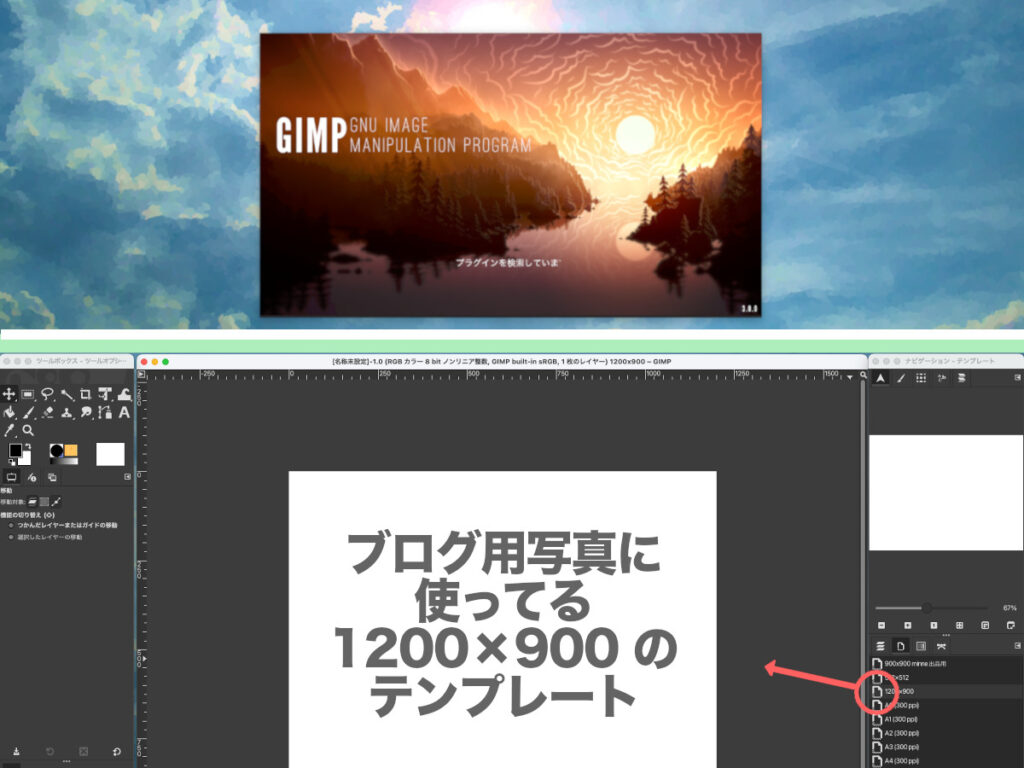Switch to Brushes tab in right dock
The height and width of the screenshot is (768, 1024).
[x=901, y=378]
